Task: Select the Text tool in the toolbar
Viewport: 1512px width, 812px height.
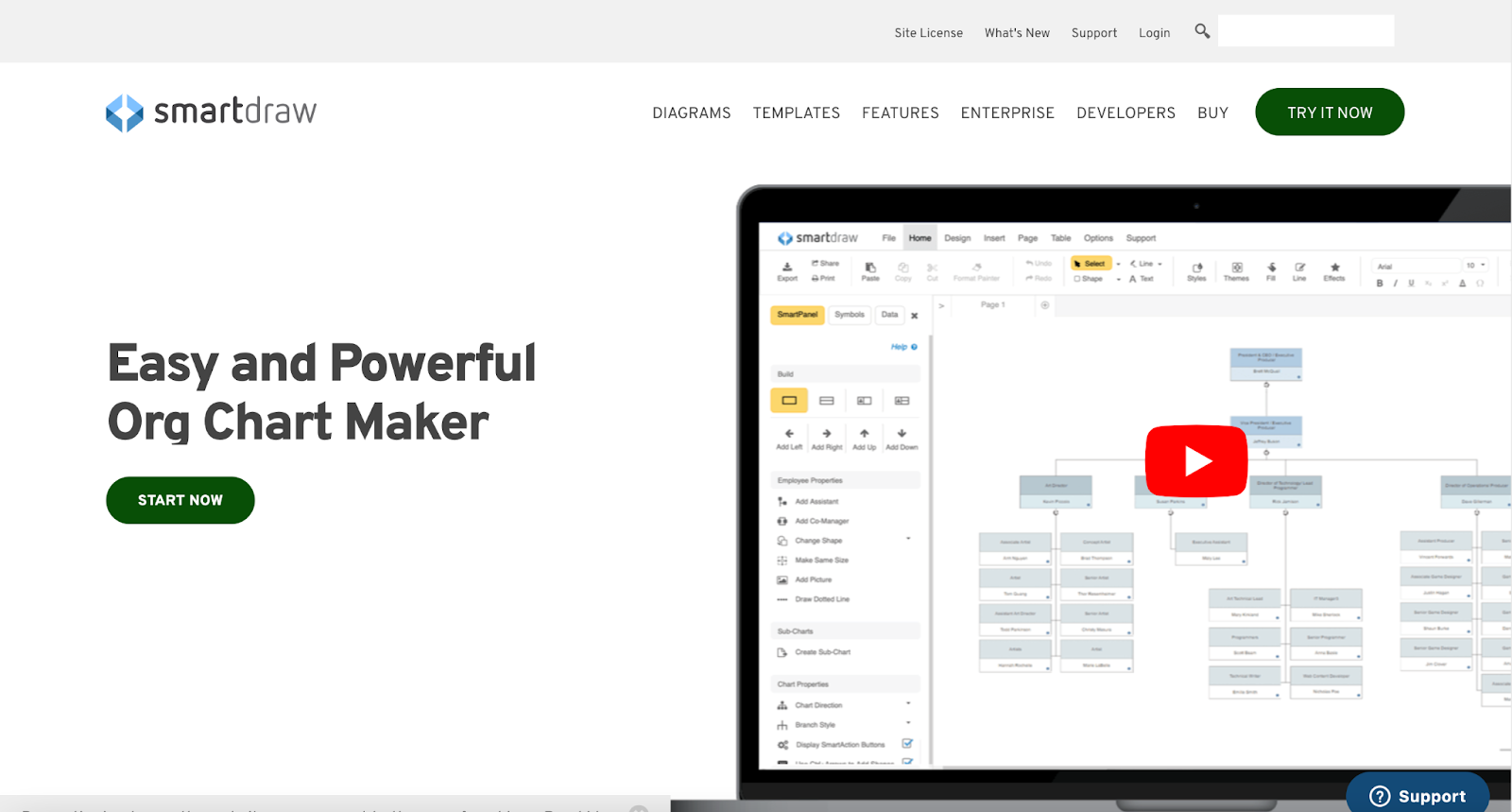Action: pyautogui.click(x=1142, y=279)
